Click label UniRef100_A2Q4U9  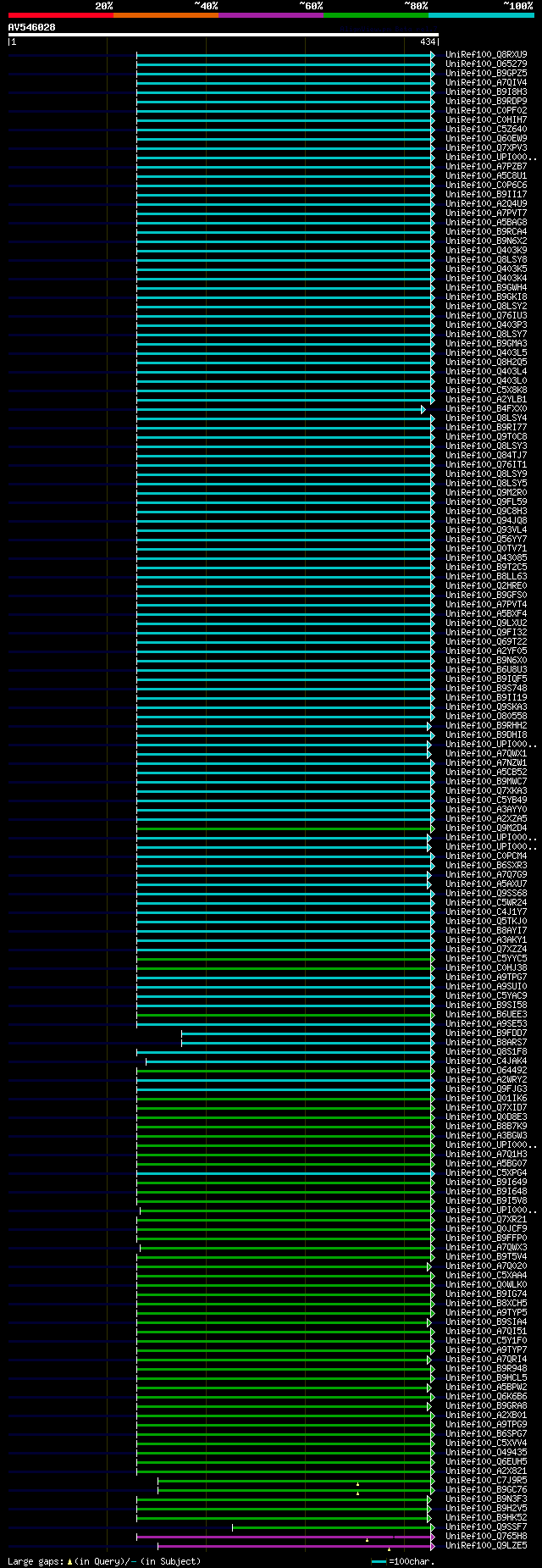(486, 203)
